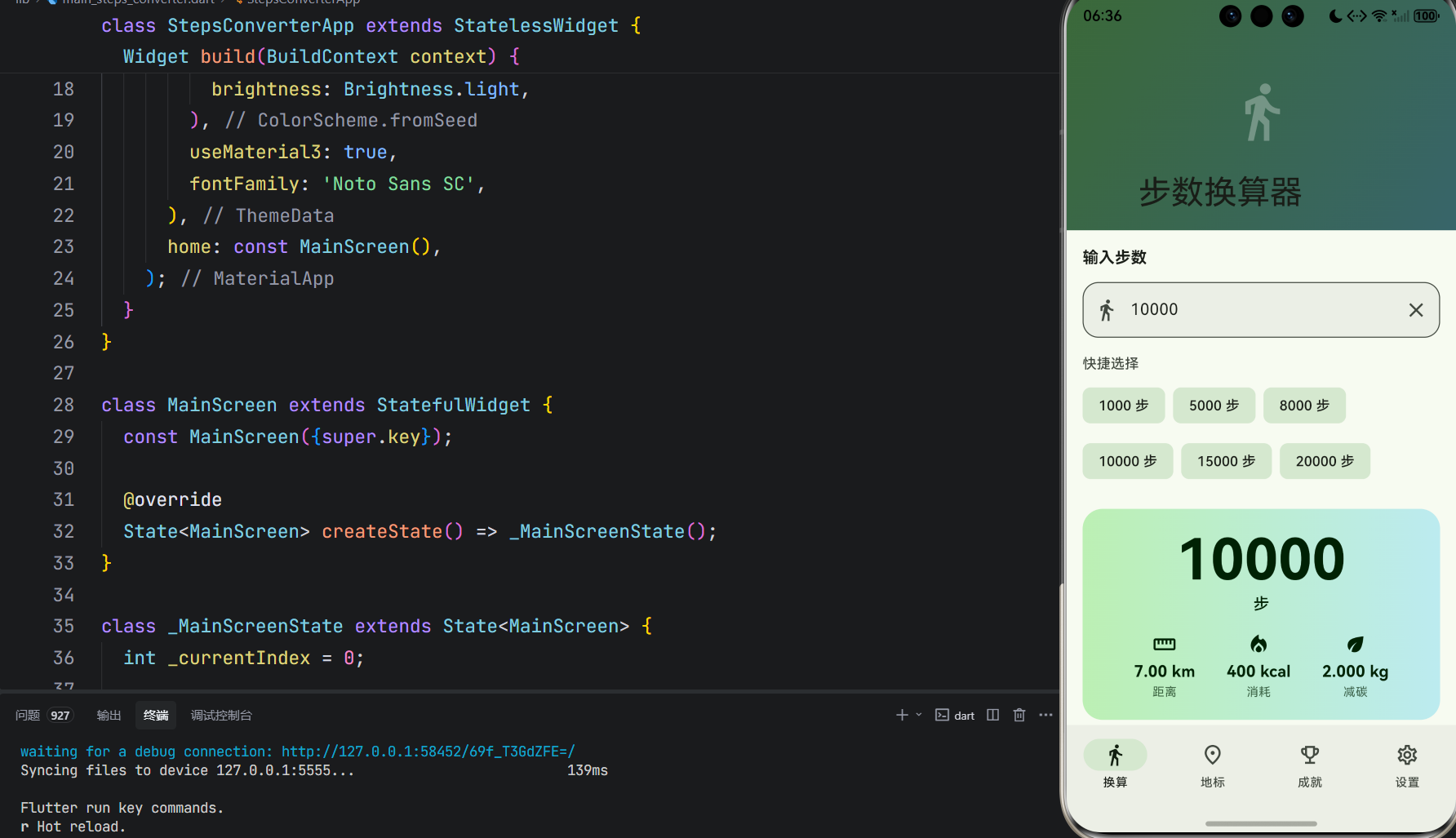1456x838 pixels.
Task: Click the @override annotation on line 31
Action: [x=172, y=499]
